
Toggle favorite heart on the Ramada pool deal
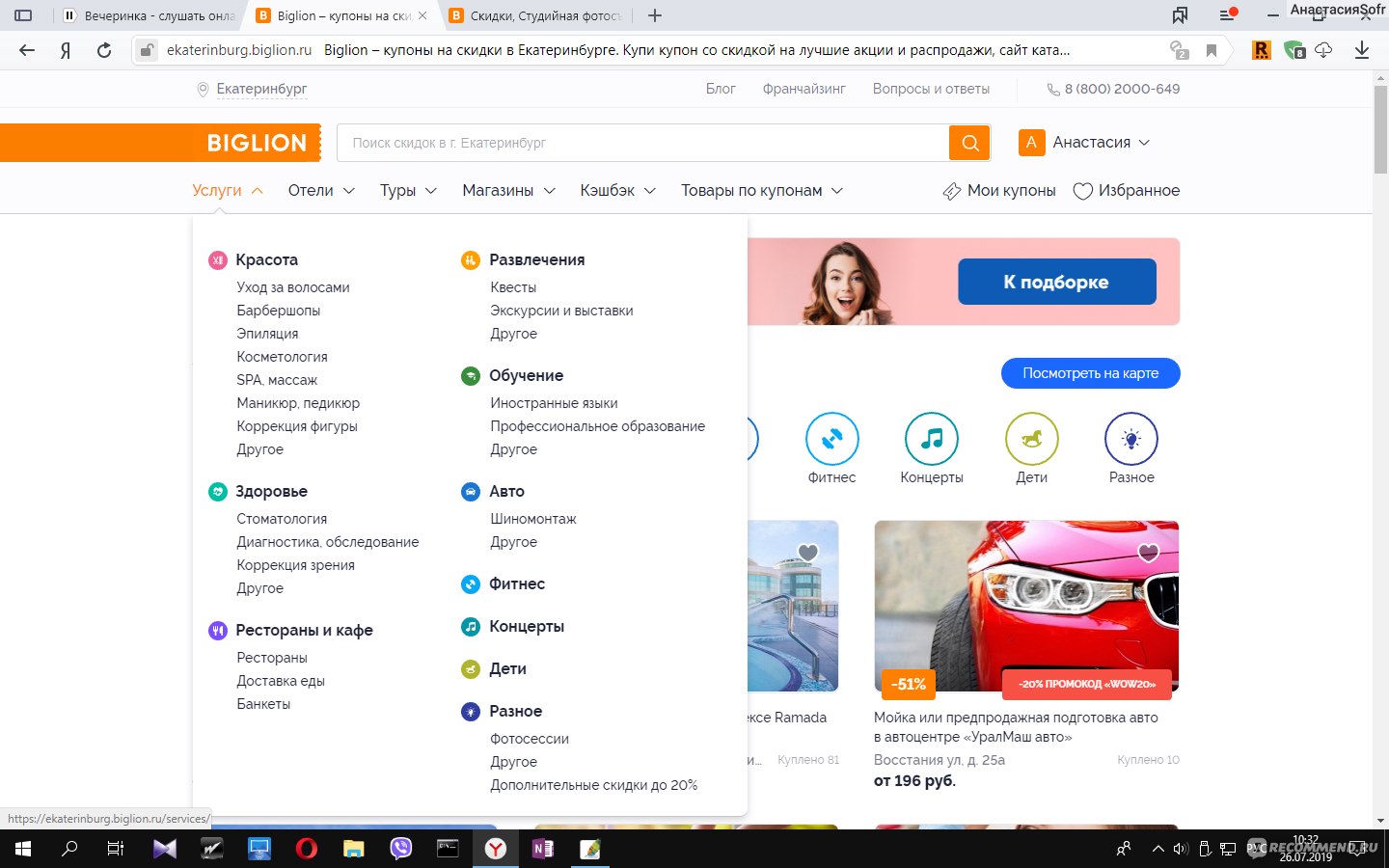[x=808, y=553]
